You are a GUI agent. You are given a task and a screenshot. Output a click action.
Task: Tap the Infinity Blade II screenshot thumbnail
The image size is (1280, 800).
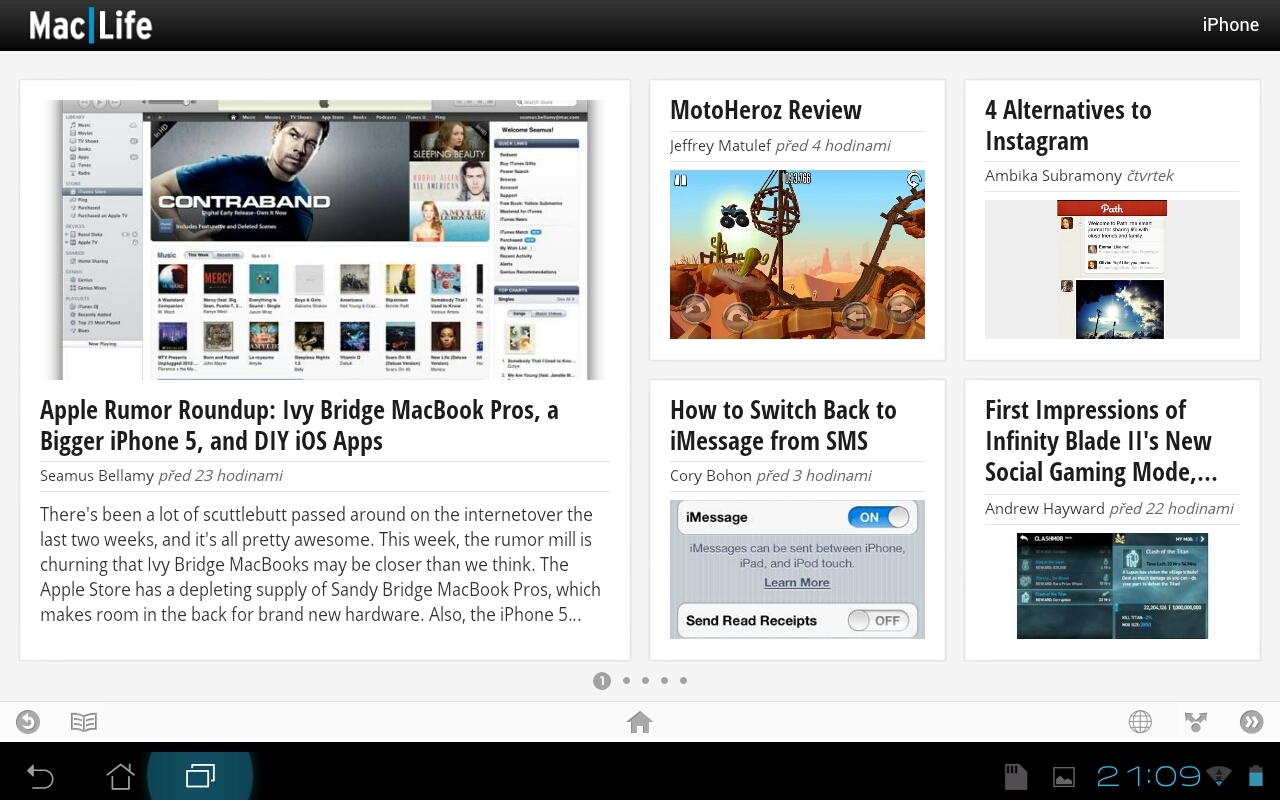1111,585
